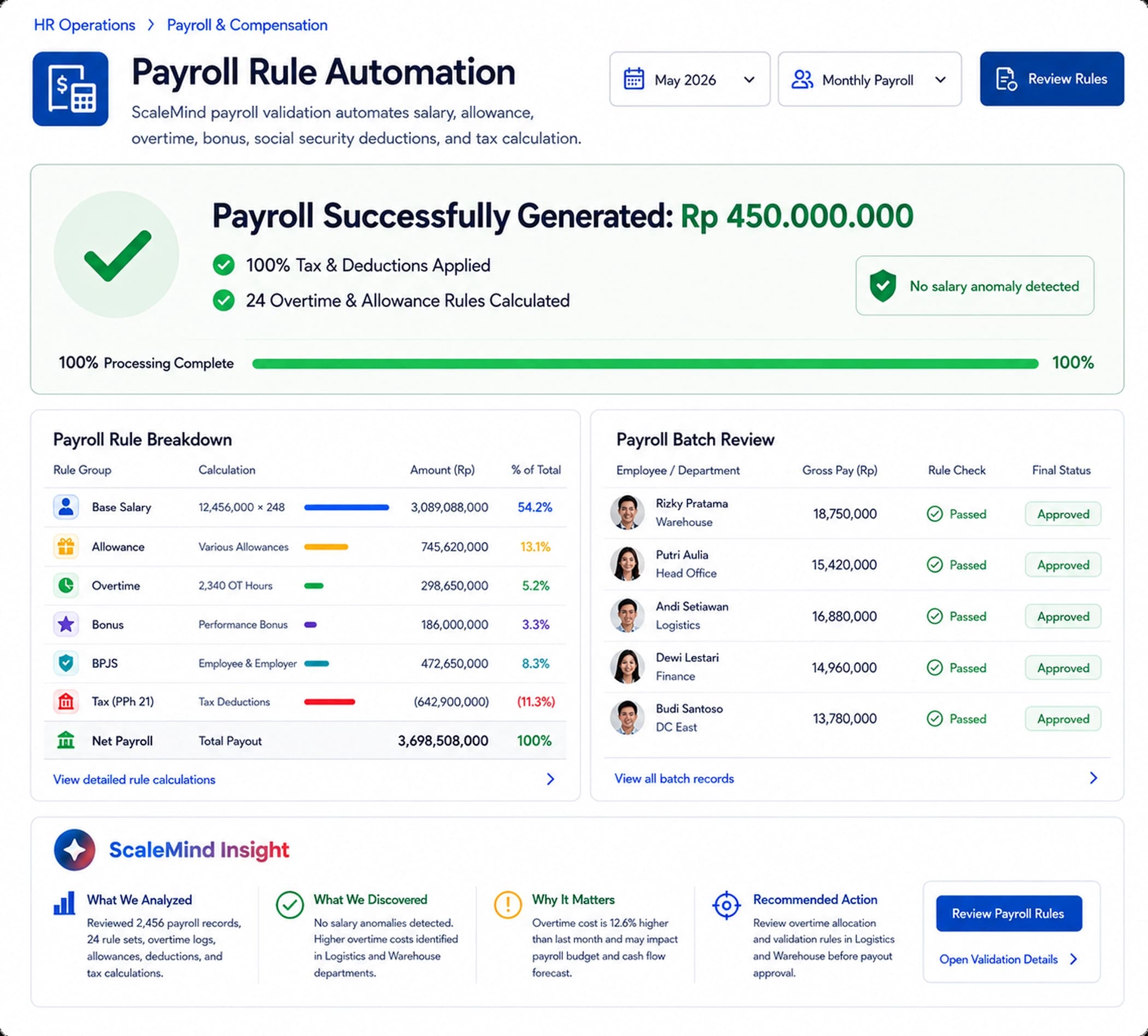Click the check circle icon for What We Discovered
This screenshot has width=1148, height=1036.
(x=289, y=904)
